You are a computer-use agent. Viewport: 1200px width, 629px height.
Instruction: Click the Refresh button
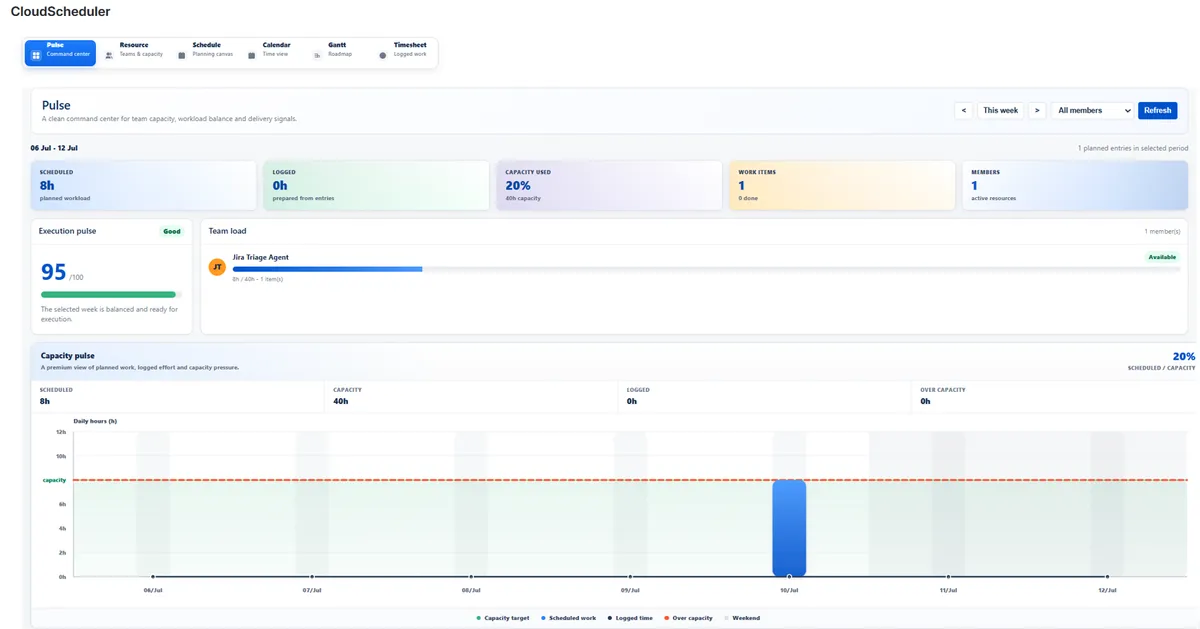(1157, 110)
